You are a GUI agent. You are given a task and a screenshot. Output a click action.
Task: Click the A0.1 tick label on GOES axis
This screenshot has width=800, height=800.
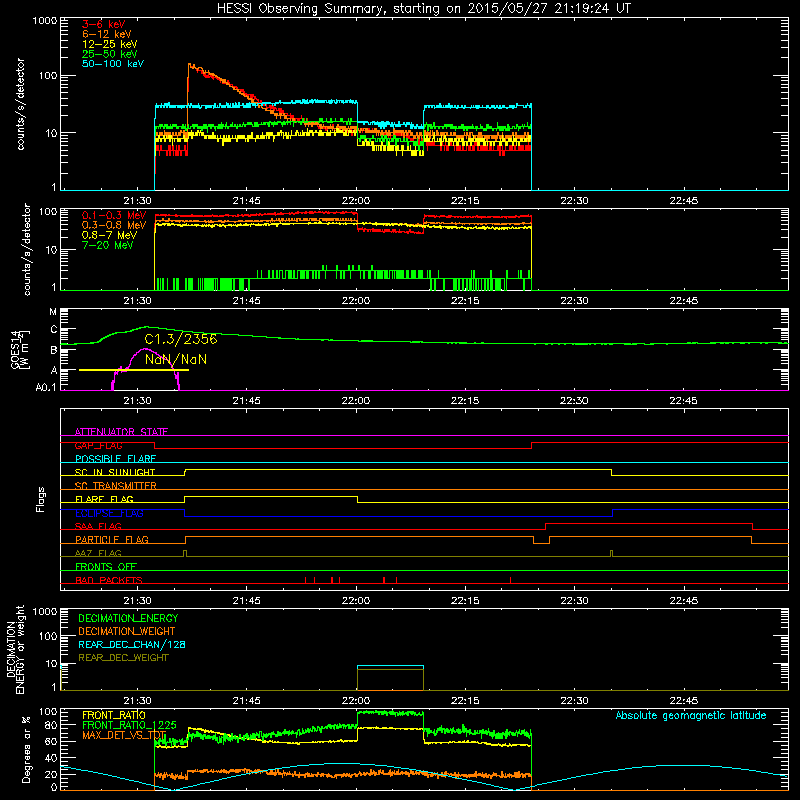46,388
